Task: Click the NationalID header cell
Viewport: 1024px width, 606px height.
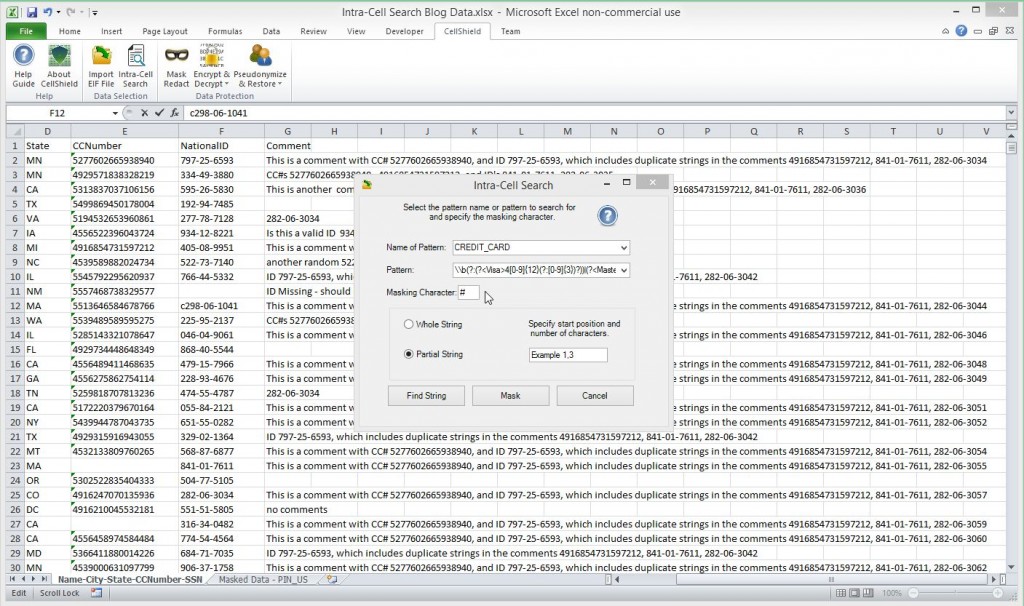Action: pos(221,146)
